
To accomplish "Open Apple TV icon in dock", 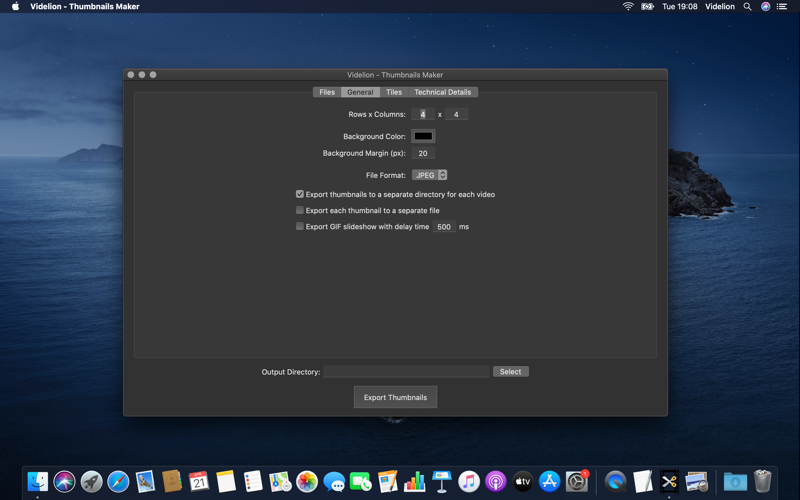I will tap(522, 481).
